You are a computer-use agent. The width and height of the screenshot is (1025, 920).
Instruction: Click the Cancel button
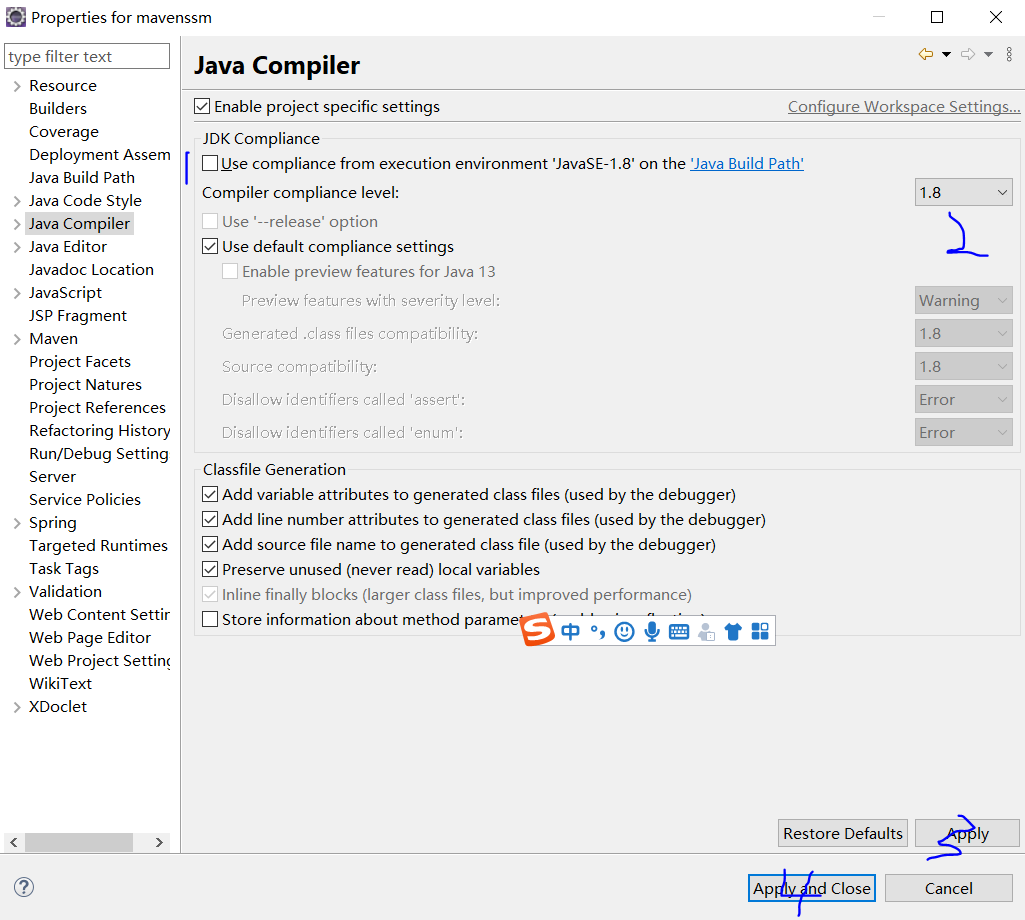(x=949, y=888)
